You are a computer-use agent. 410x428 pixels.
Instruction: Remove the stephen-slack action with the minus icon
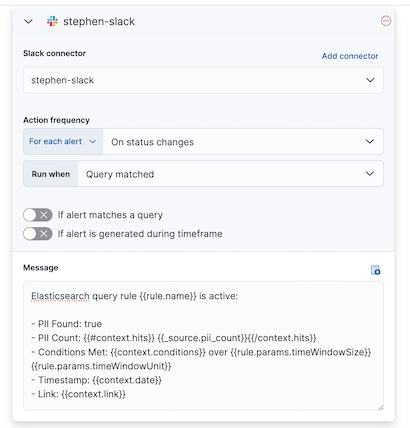tap(386, 21)
